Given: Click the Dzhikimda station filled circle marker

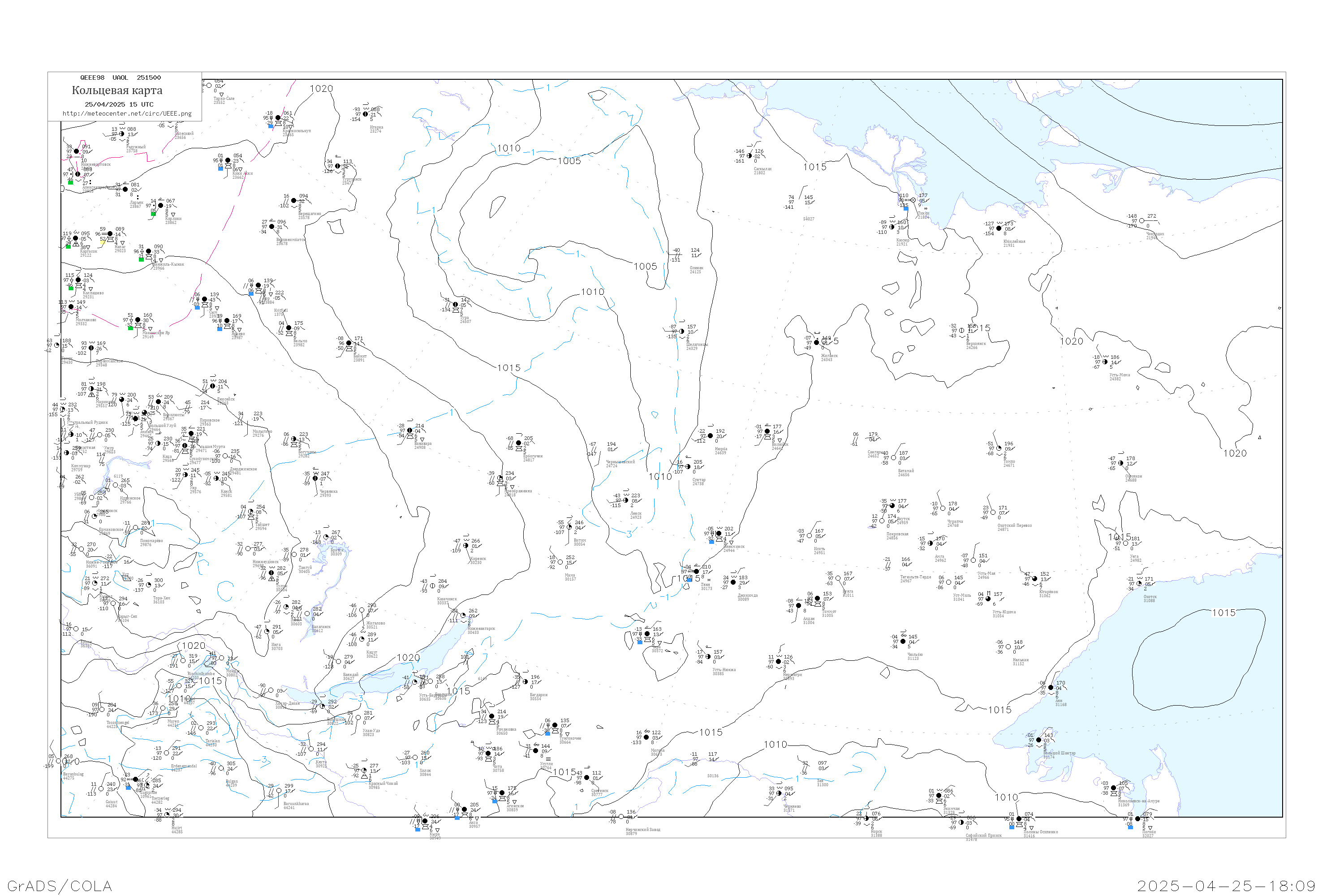Looking at the screenshot, I should (x=733, y=582).
